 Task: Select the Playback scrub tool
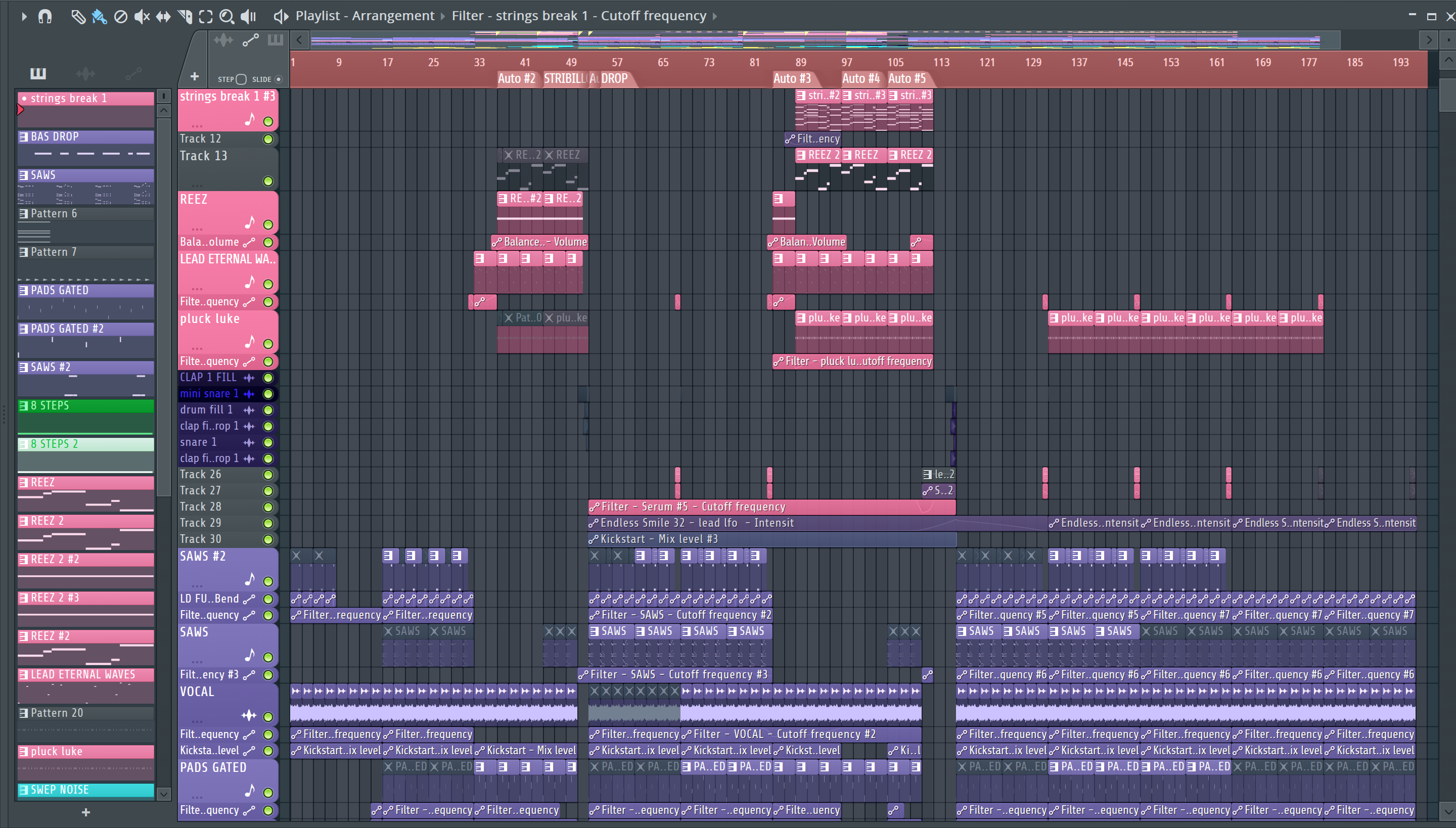click(x=249, y=17)
